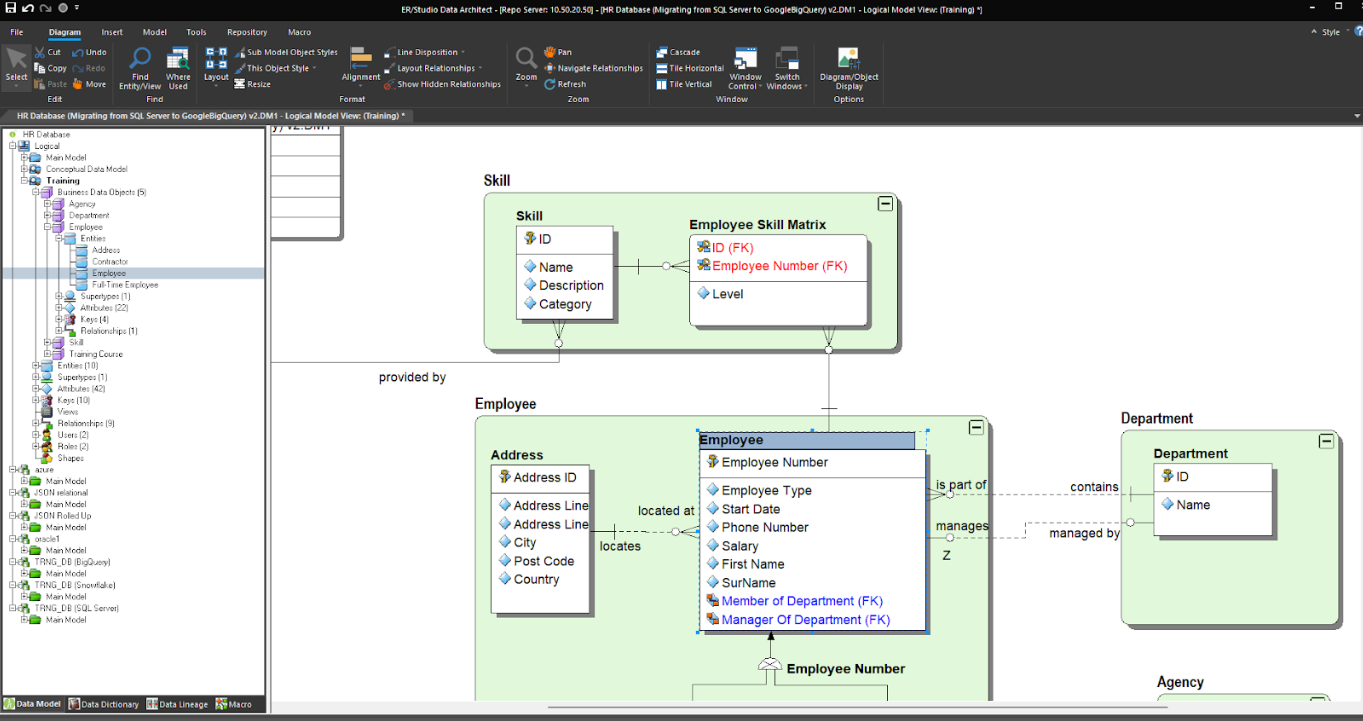The height and width of the screenshot is (721, 1363).
Task: Switch to the Repository ribbon tab
Action: (247, 32)
